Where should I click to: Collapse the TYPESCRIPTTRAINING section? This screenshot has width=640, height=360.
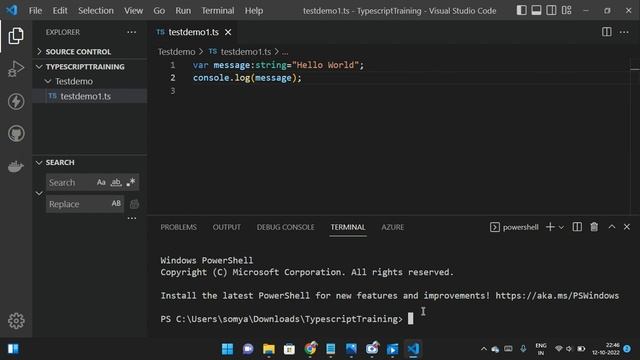pos(90,67)
